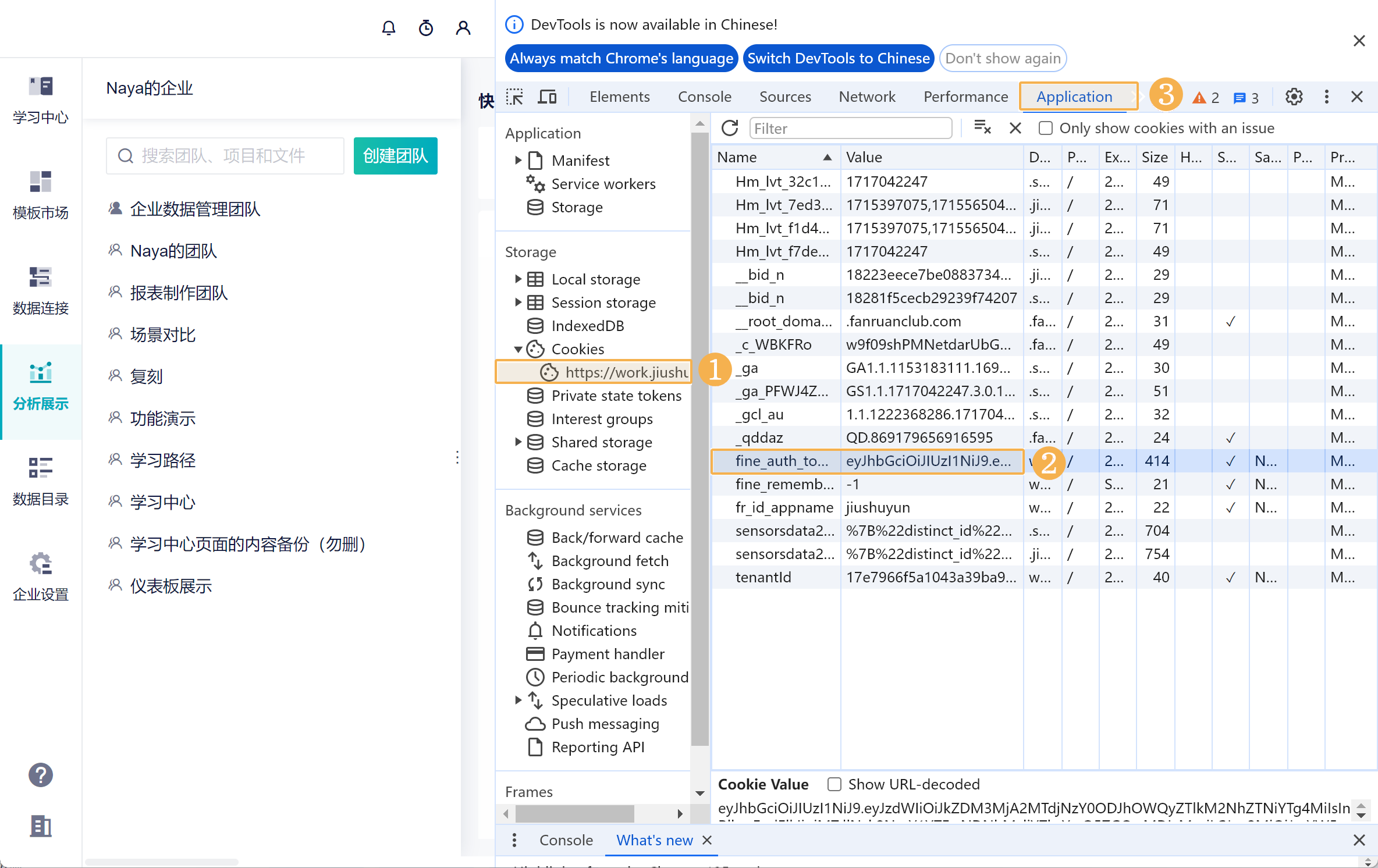Go to 数据连接 sidebar section
The width and height of the screenshot is (1378, 868).
[x=41, y=292]
